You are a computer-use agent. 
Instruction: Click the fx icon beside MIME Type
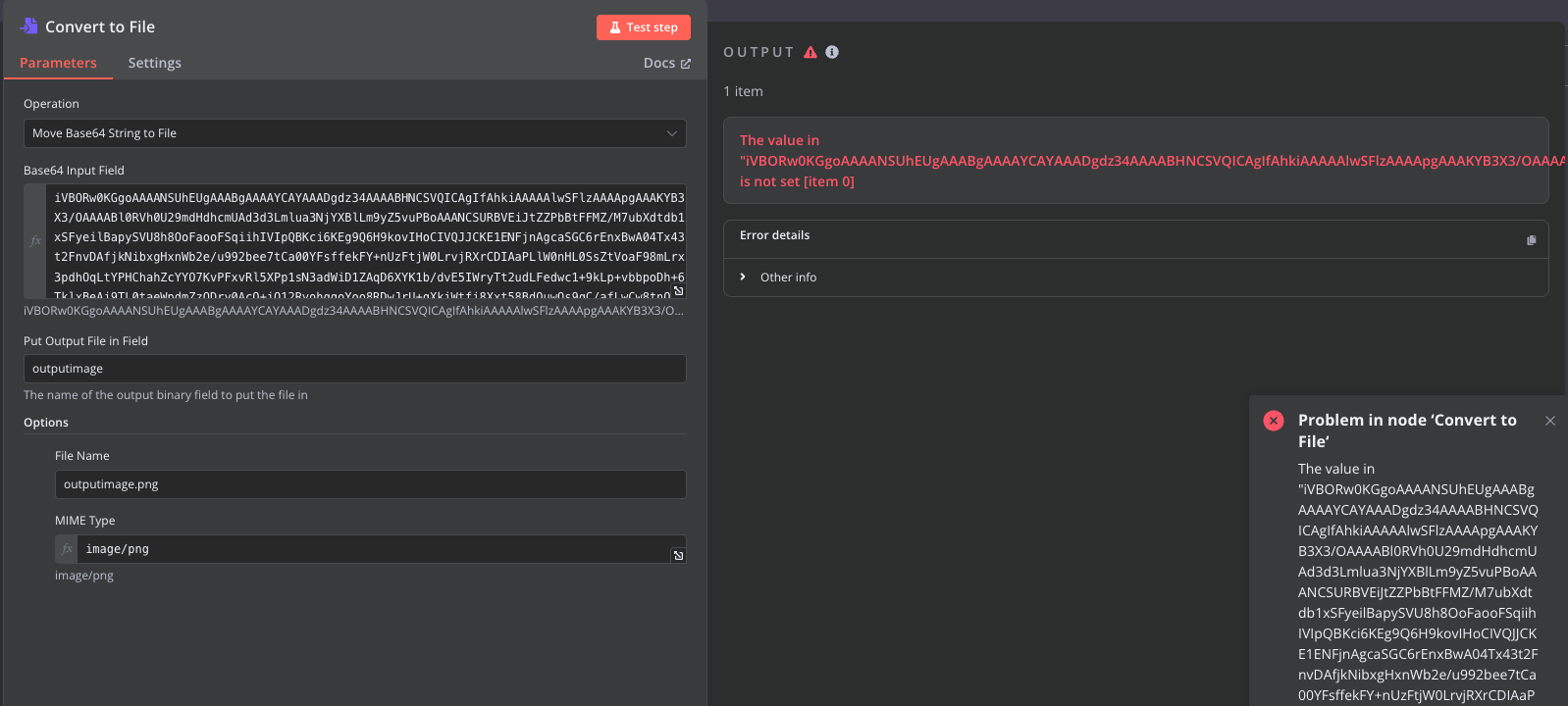(x=67, y=549)
